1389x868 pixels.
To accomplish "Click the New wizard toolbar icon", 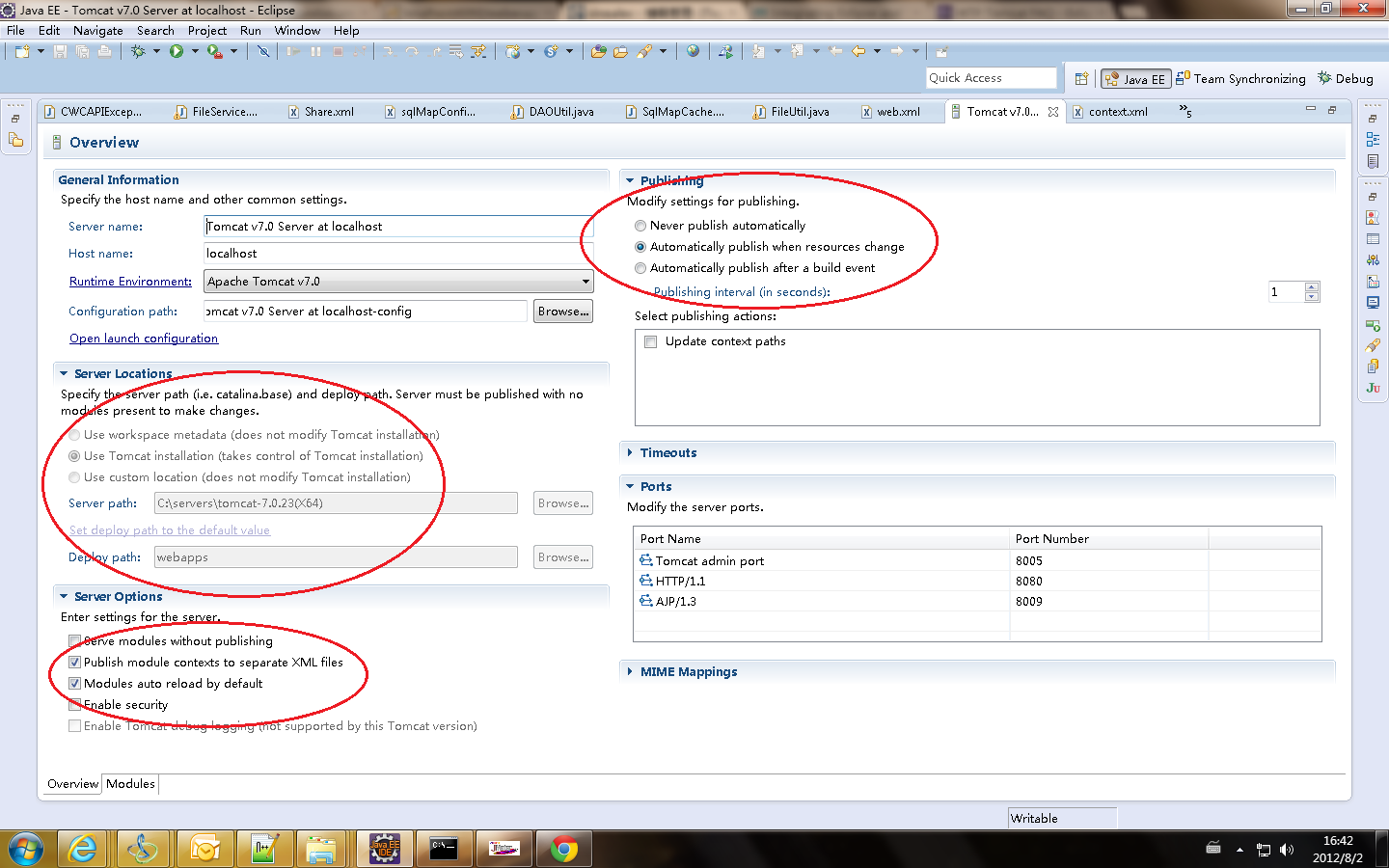I will coord(21,51).
